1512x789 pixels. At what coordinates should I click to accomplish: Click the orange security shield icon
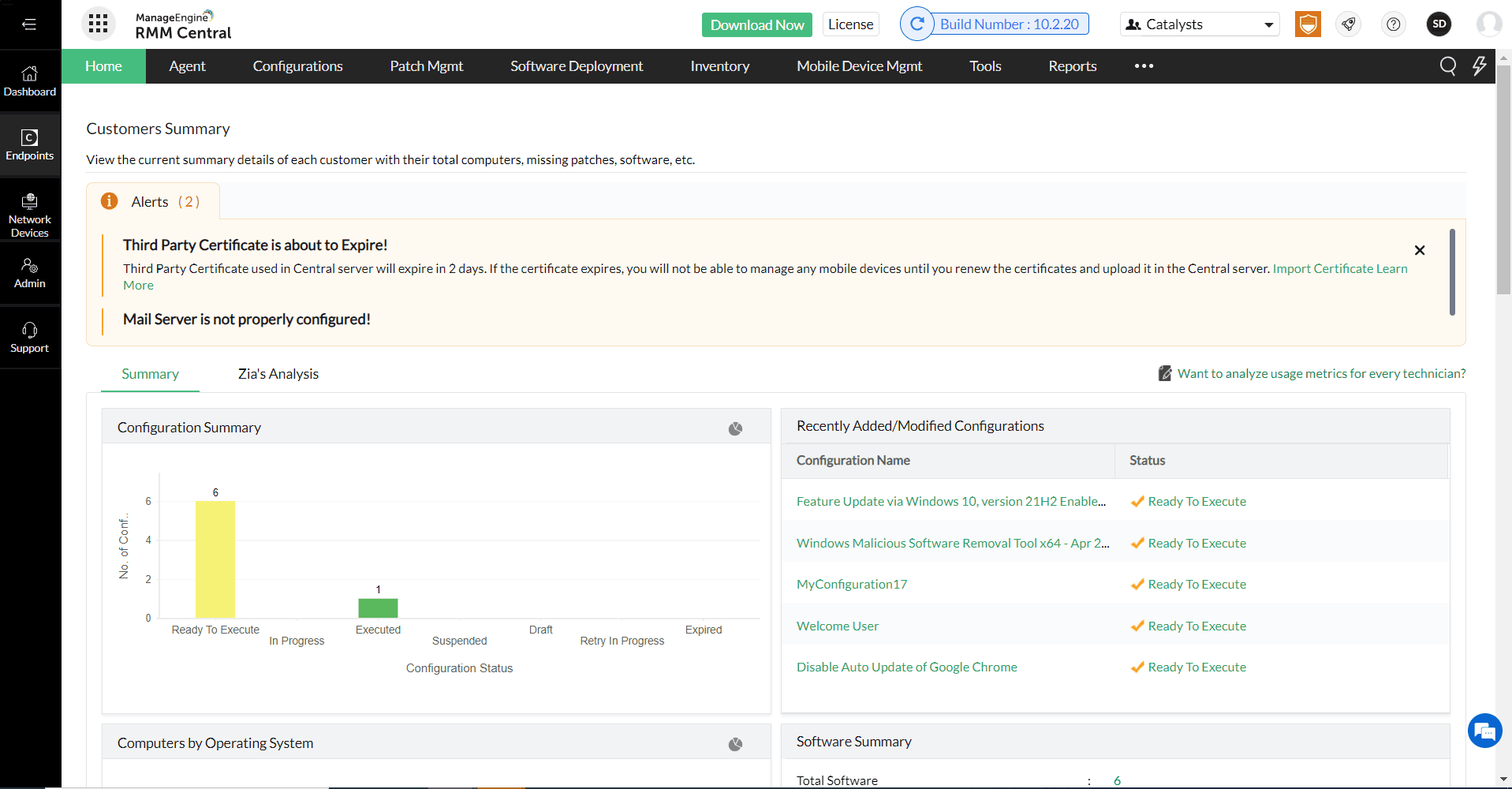[1308, 24]
